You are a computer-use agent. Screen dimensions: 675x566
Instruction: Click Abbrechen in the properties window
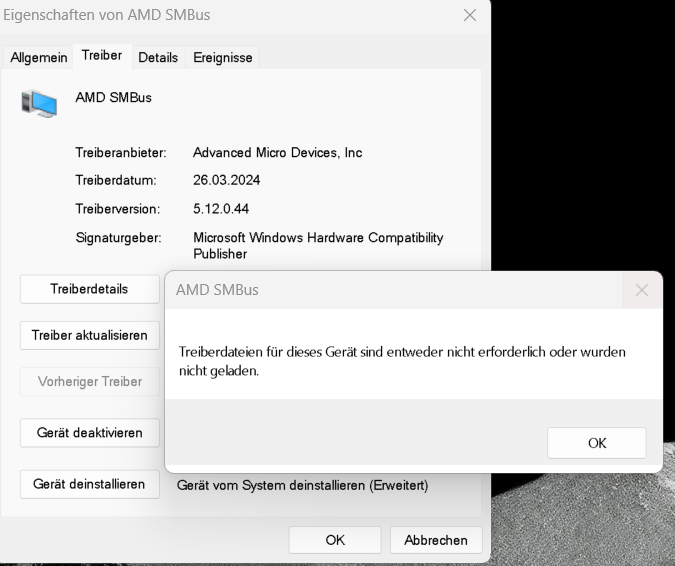(x=436, y=540)
